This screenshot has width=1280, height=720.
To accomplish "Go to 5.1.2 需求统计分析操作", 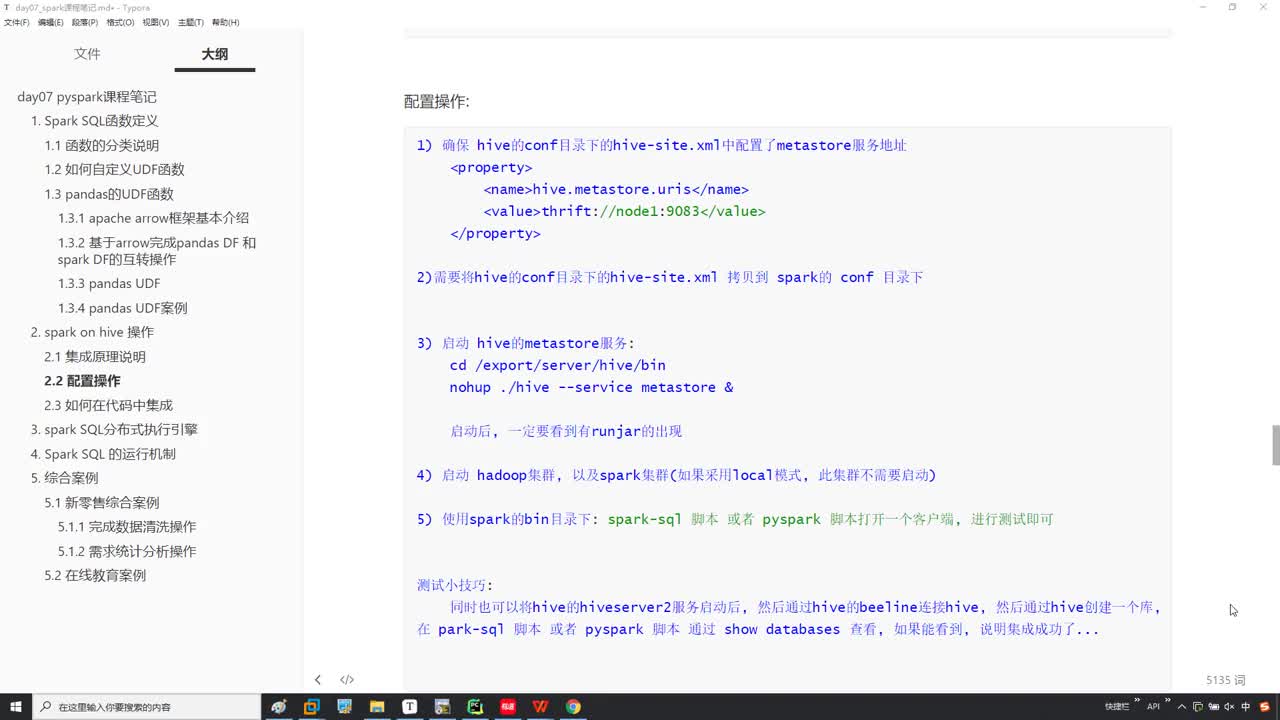I will pos(127,551).
